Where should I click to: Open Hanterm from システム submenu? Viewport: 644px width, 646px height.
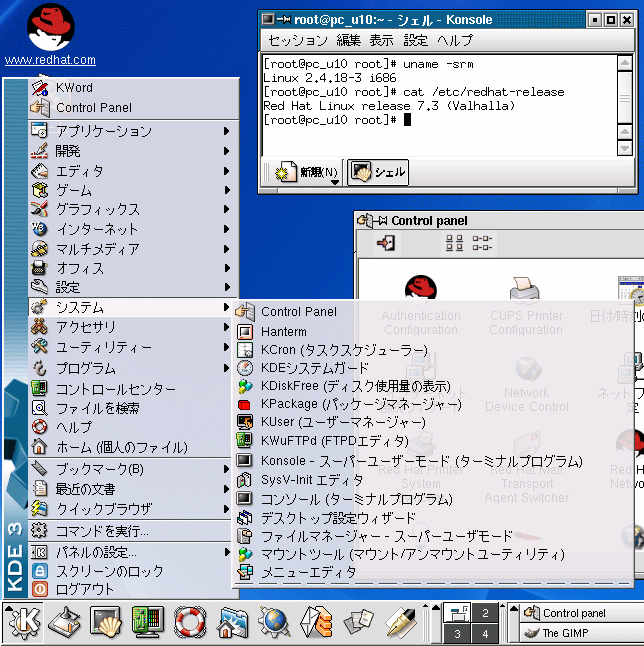pos(433,332)
